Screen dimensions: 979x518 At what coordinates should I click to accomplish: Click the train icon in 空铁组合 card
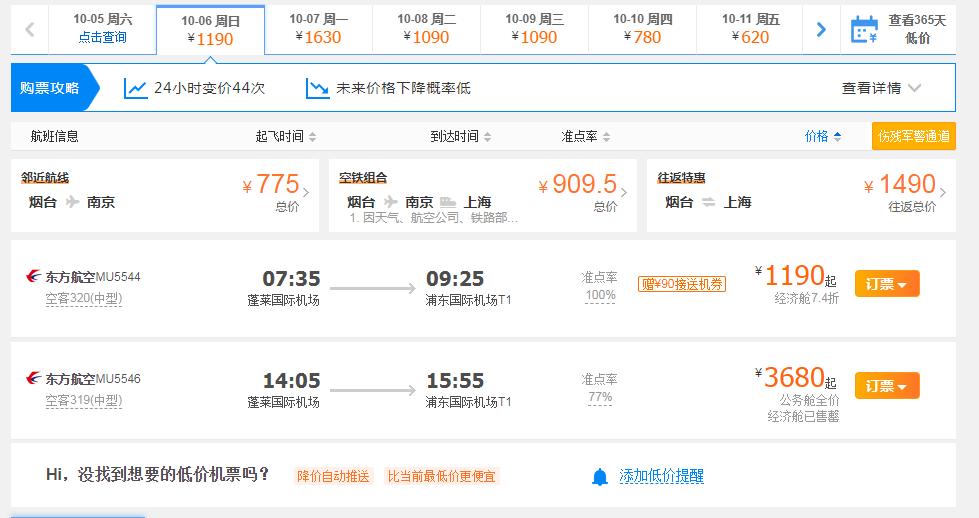coord(448,202)
